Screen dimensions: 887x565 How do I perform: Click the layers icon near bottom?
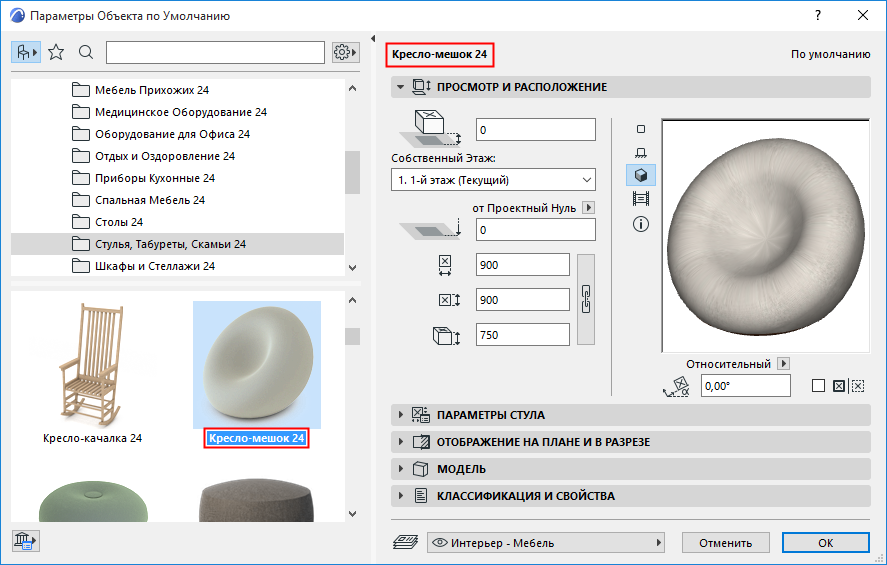[405, 542]
